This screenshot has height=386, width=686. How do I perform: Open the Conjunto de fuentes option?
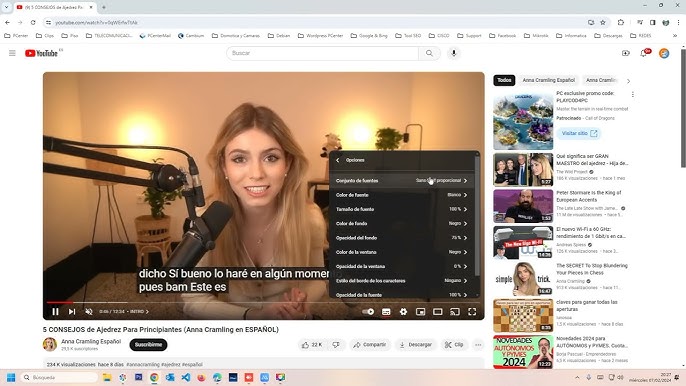(x=402, y=180)
